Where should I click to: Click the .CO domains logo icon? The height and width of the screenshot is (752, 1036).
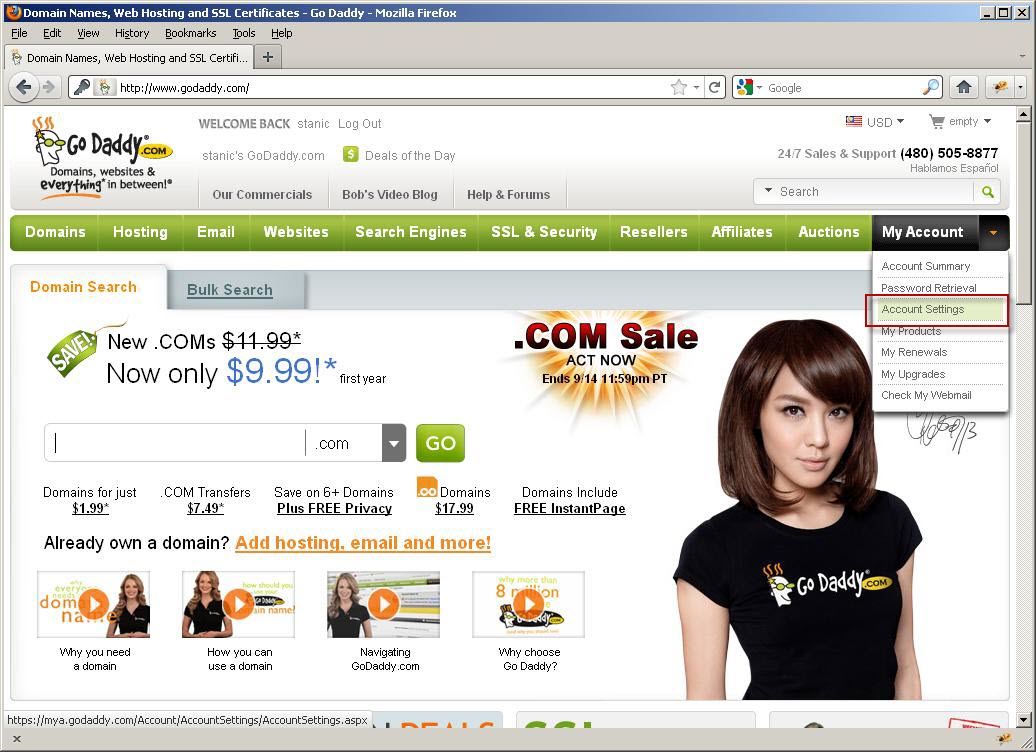click(x=427, y=487)
